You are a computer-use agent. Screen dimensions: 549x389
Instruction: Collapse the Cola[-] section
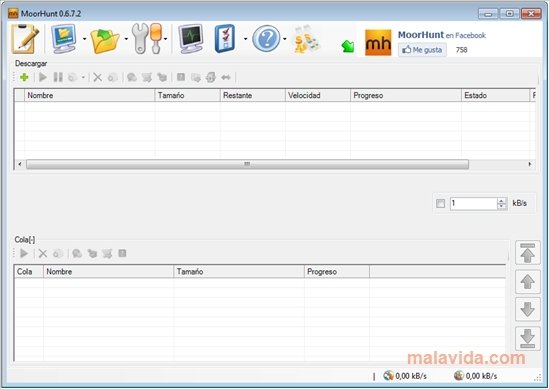pyautogui.click(x=25, y=239)
